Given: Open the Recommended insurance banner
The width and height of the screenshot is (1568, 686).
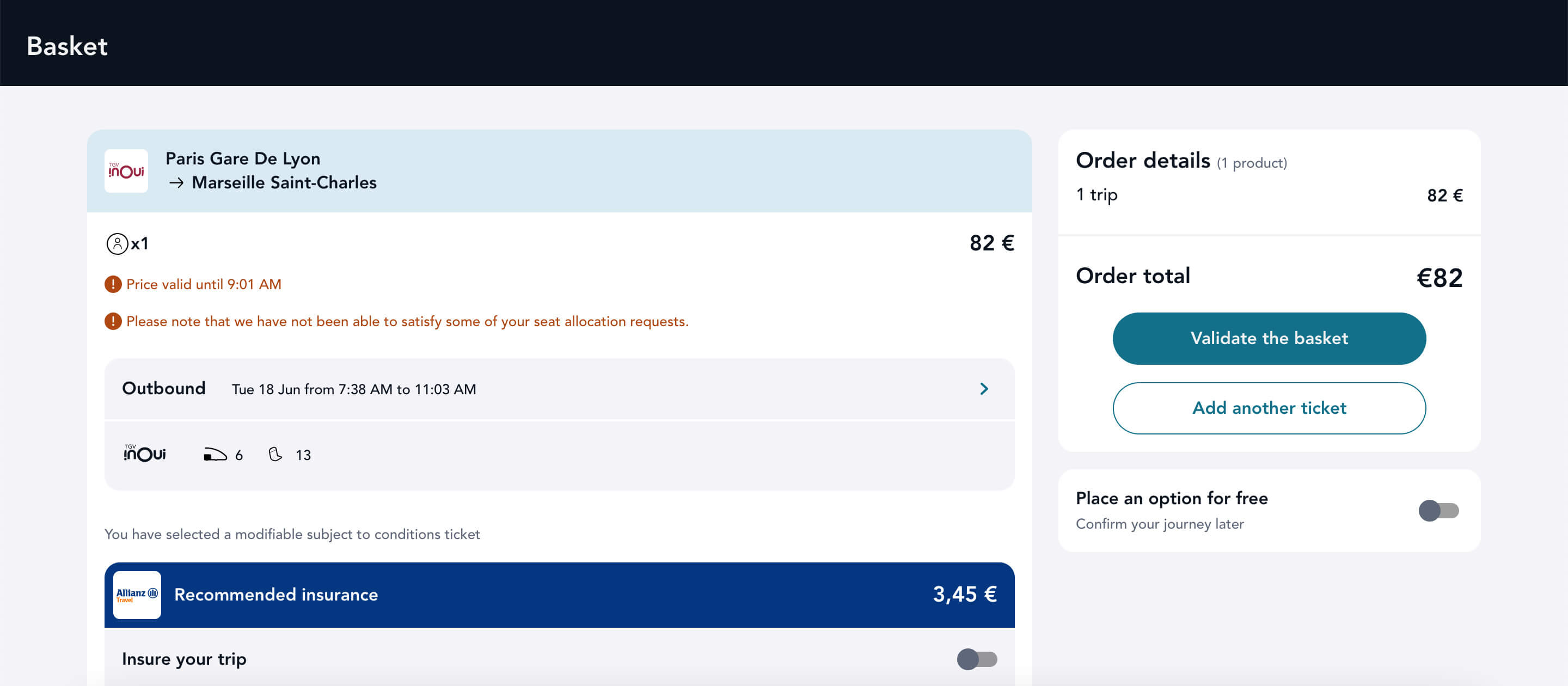Looking at the screenshot, I should click(x=559, y=595).
